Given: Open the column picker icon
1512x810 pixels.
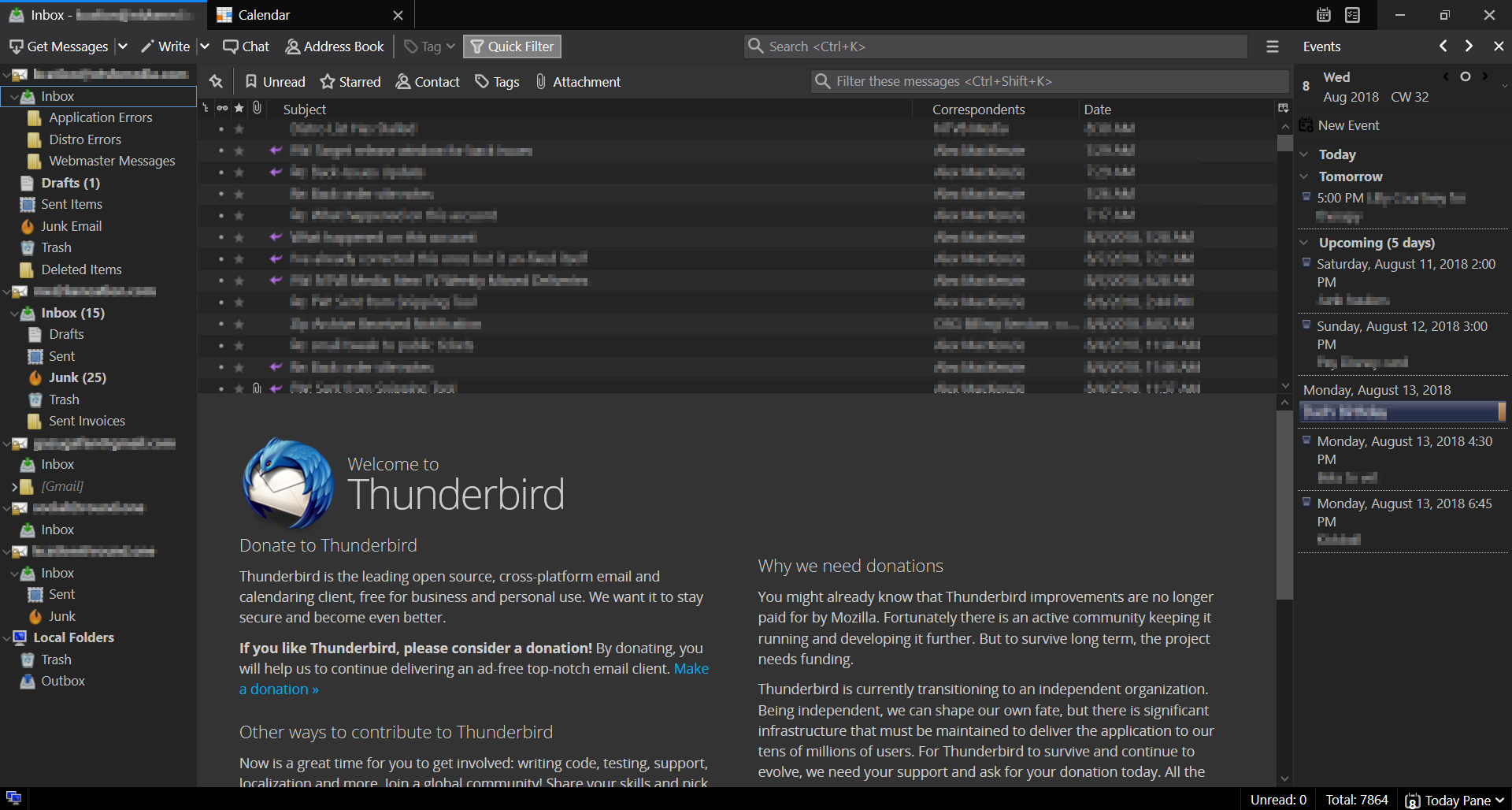Looking at the screenshot, I should point(1283,109).
